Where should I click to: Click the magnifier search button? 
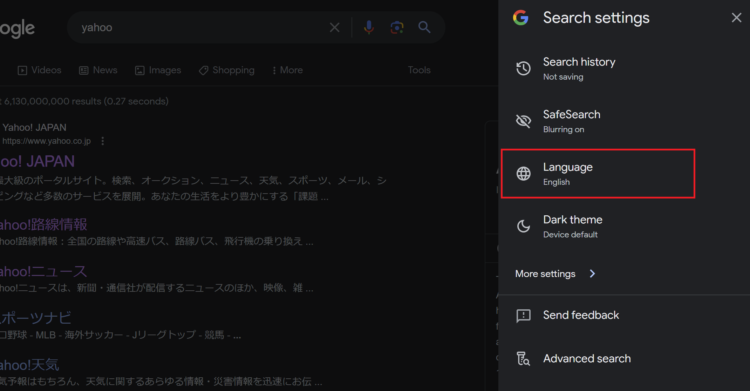[424, 27]
